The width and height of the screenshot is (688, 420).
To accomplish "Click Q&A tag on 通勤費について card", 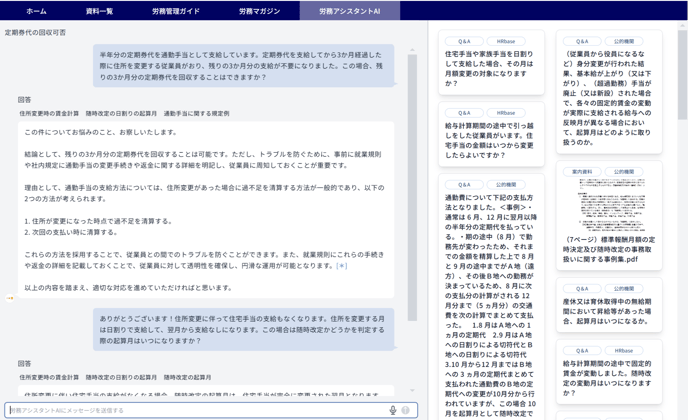I will click(x=464, y=185).
